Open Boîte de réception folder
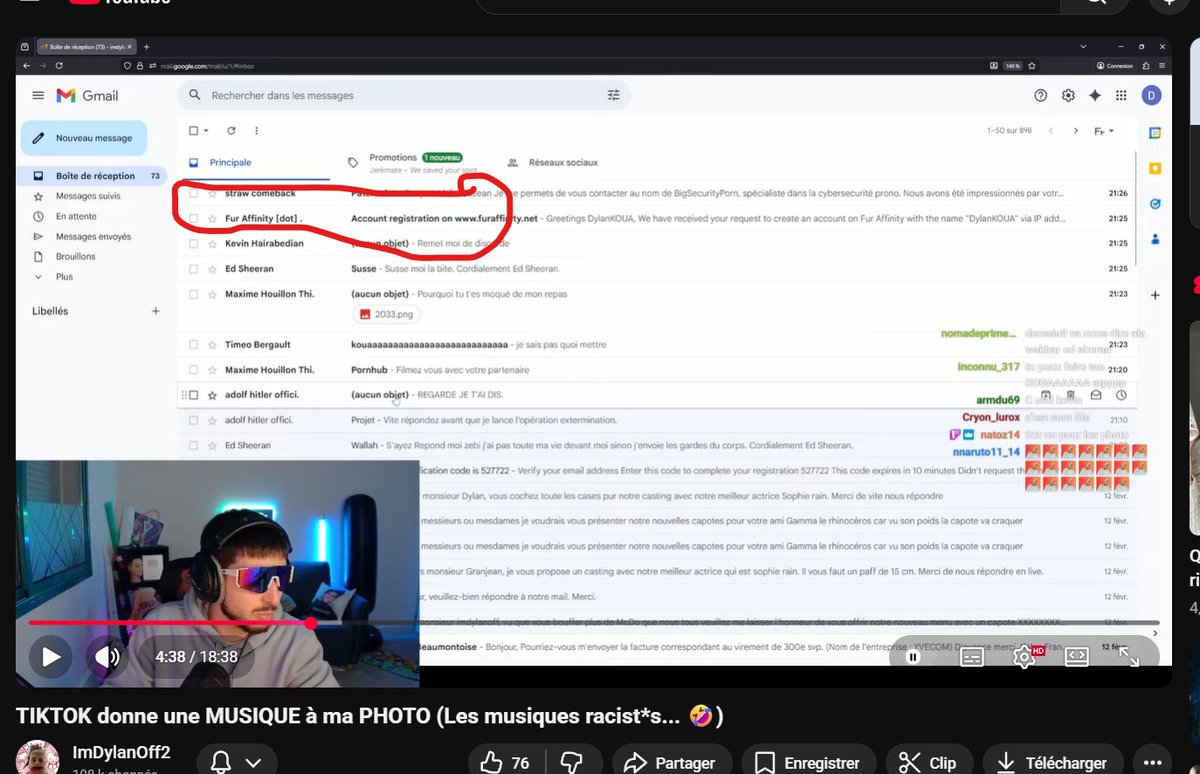Image resolution: width=1200 pixels, height=774 pixels. pos(93,176)
